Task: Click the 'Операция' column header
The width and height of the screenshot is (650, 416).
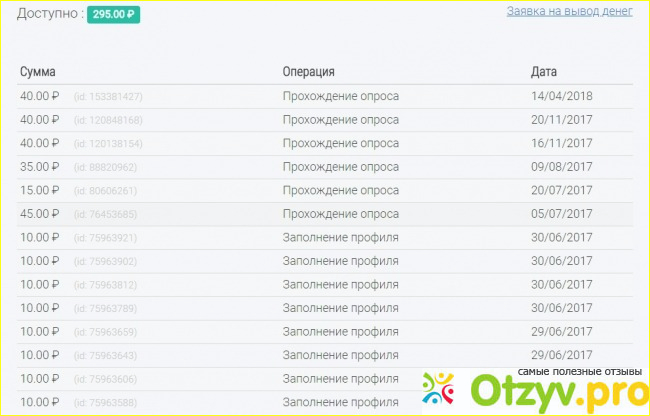Action: pos(308,72)
